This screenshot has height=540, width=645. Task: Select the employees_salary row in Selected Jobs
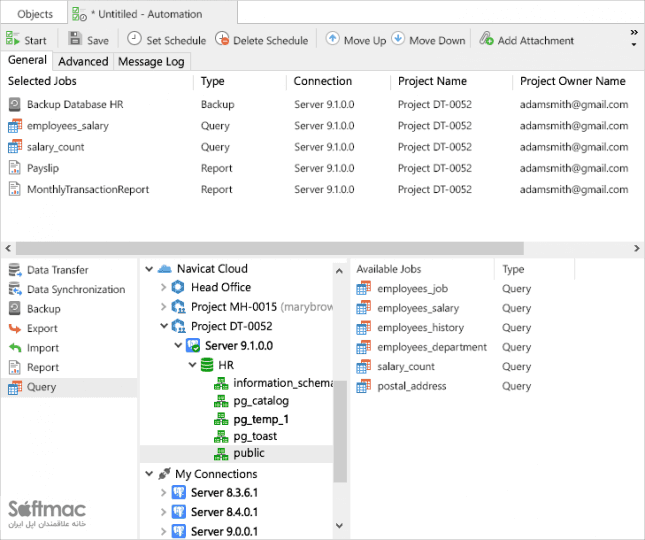point(322,126)
